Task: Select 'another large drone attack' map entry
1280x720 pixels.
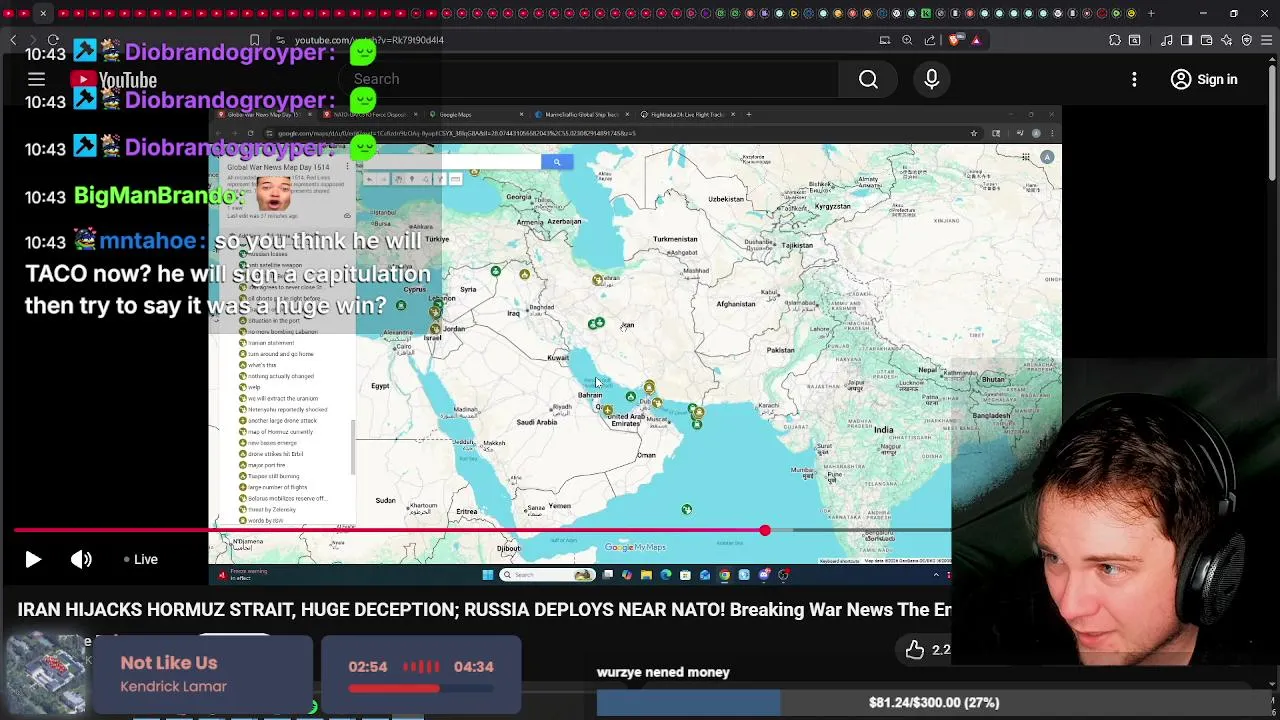Action: [x=283, y=420]
